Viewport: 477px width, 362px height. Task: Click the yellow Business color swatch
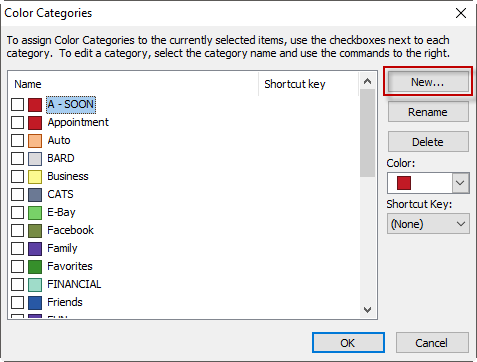pos(35,176)
